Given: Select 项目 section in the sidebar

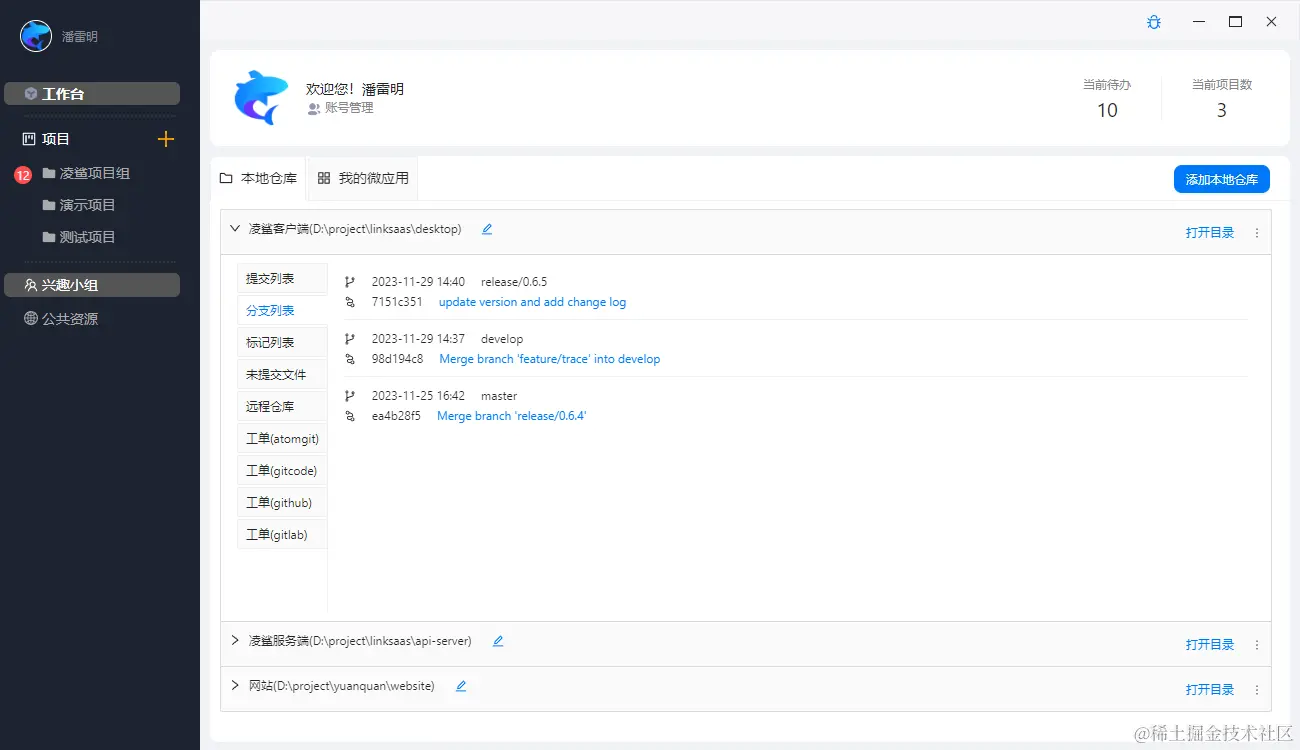Looking at the screenshot, I should [56, 139].
